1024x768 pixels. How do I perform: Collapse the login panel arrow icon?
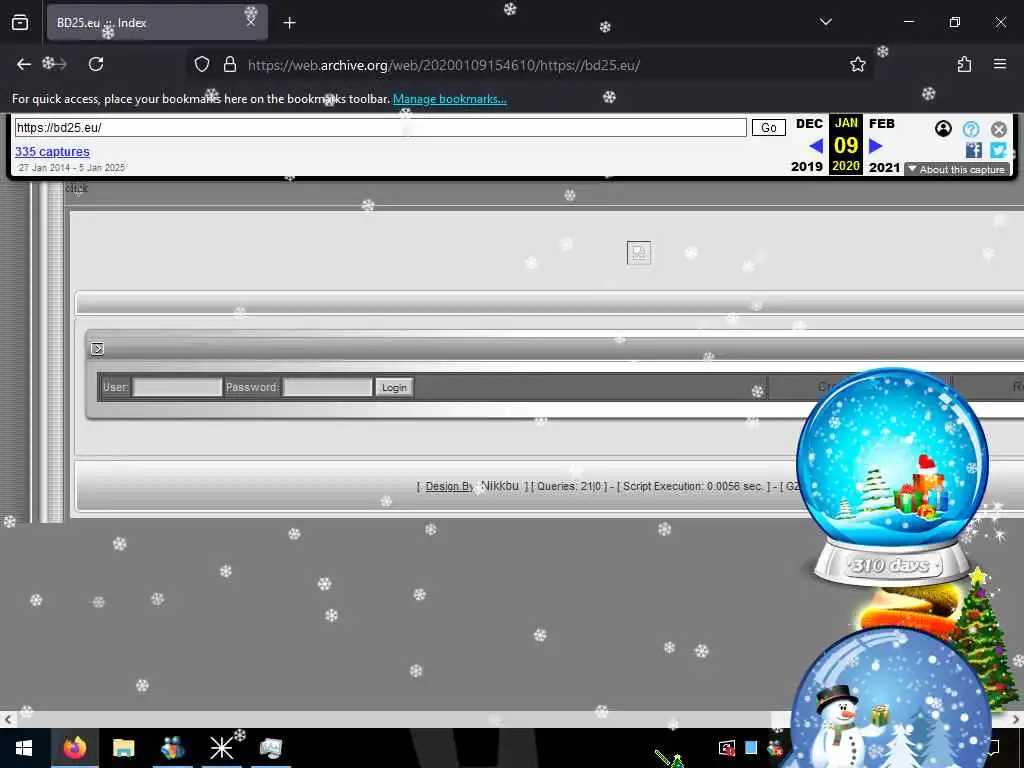(x=97, y=349)
